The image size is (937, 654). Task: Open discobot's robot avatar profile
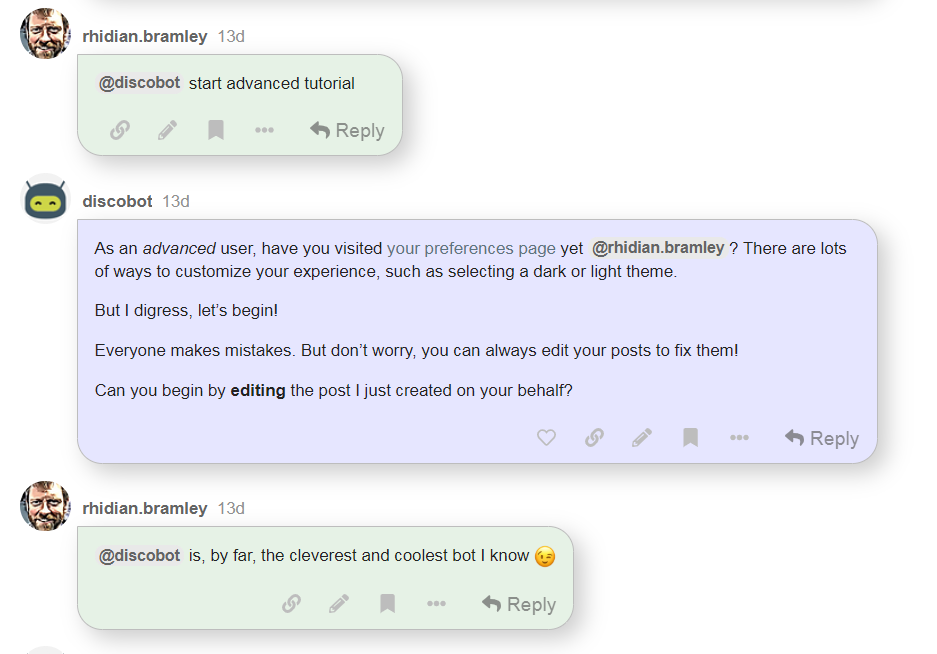45,199
